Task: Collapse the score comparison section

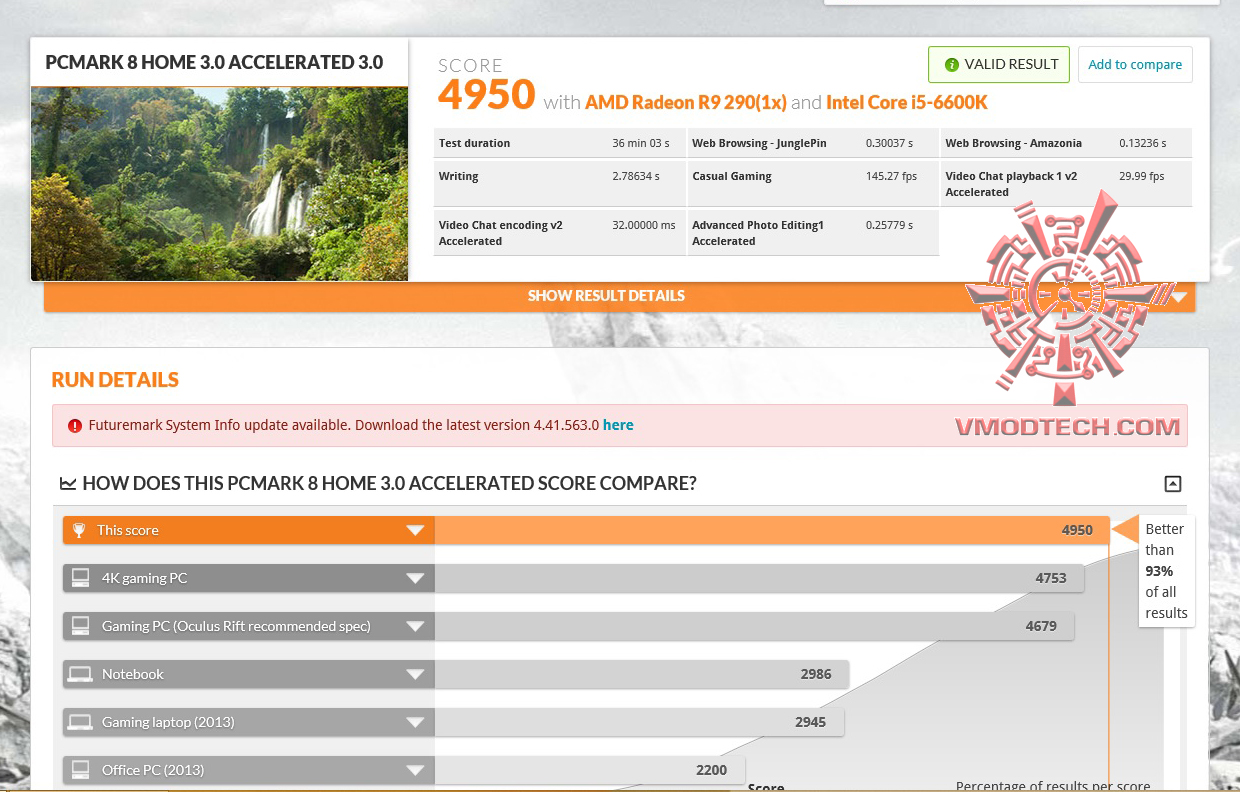Action: pyautogui.click(x=1173, y=484)
